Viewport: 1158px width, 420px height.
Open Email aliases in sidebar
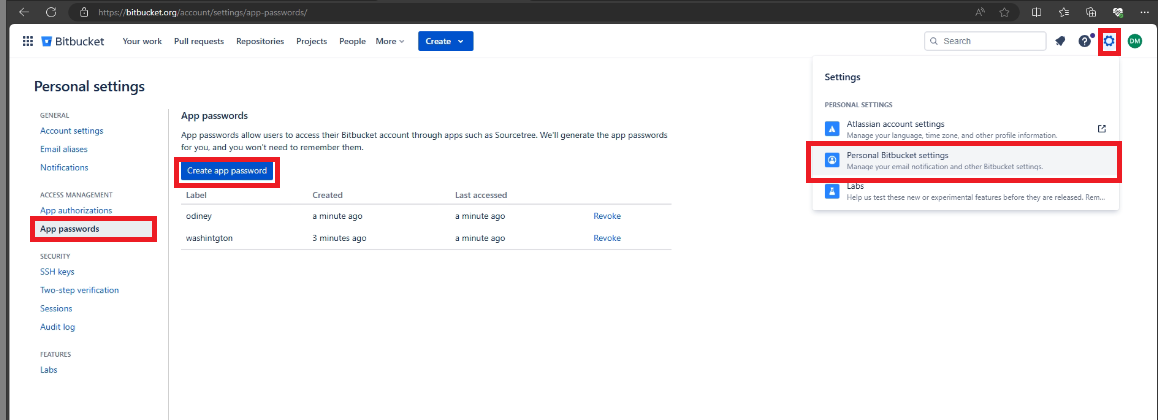coord(64,149)
